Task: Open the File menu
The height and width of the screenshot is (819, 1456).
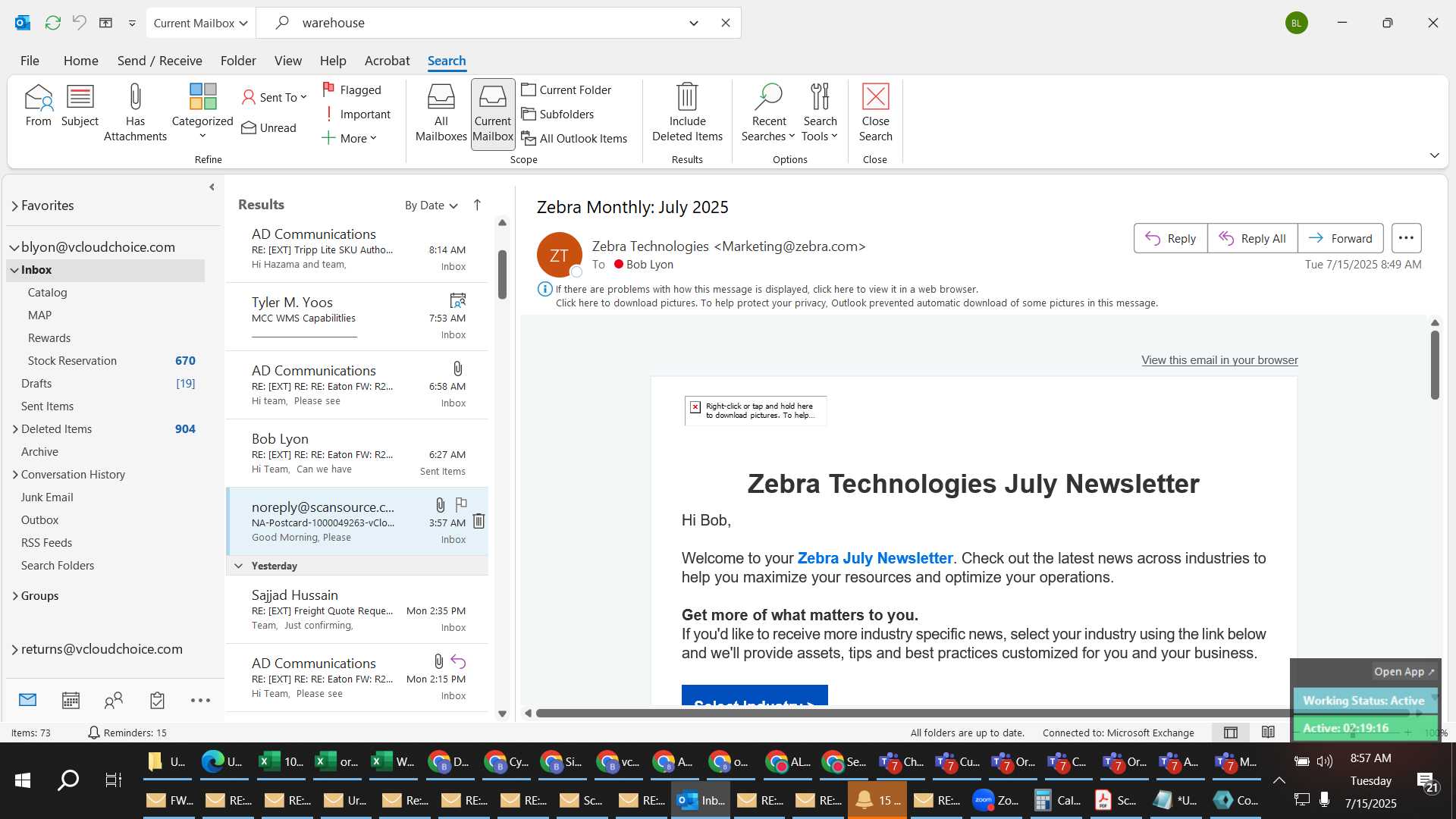Action: pyautogui.click(x=30, y=61)
